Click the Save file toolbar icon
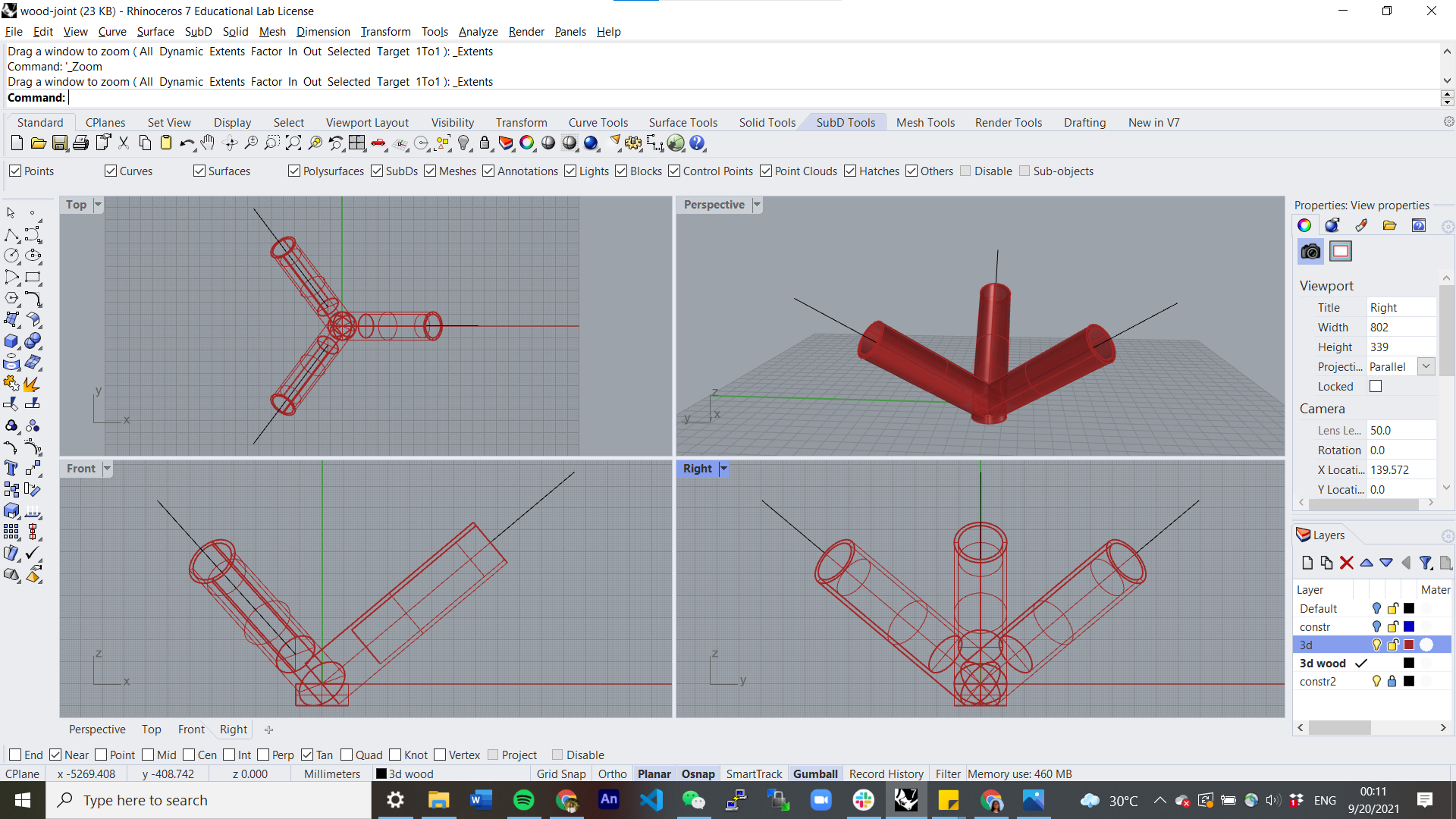The height and width of the screenshot is (819, 1456). 60,143
